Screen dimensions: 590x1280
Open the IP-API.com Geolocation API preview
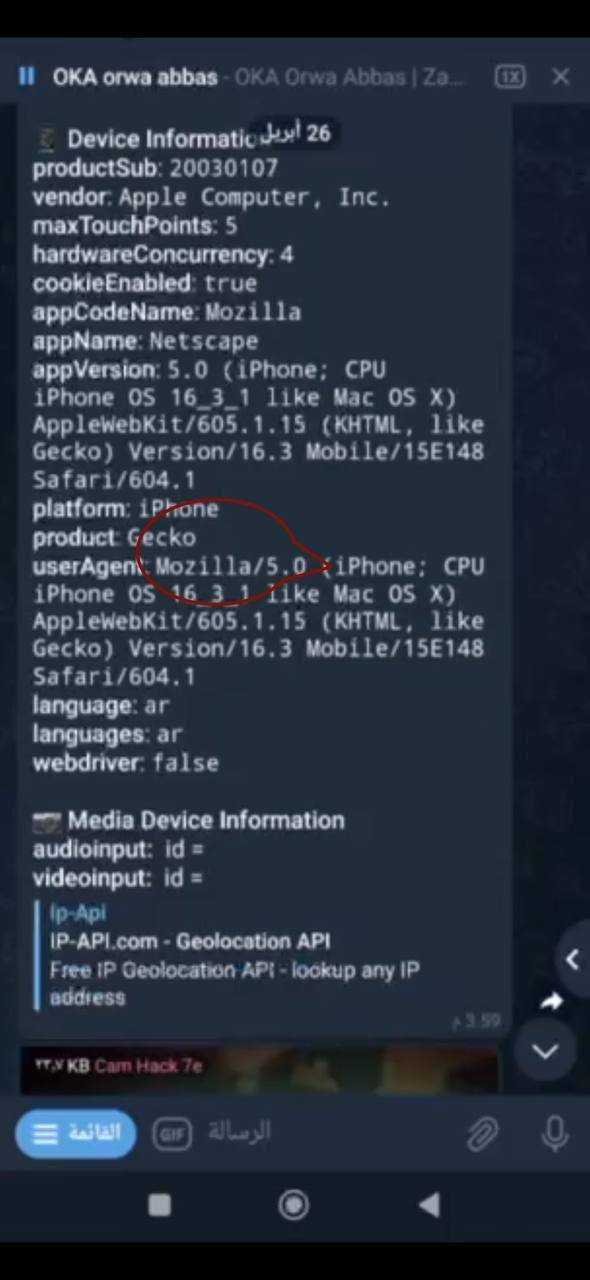190,941
